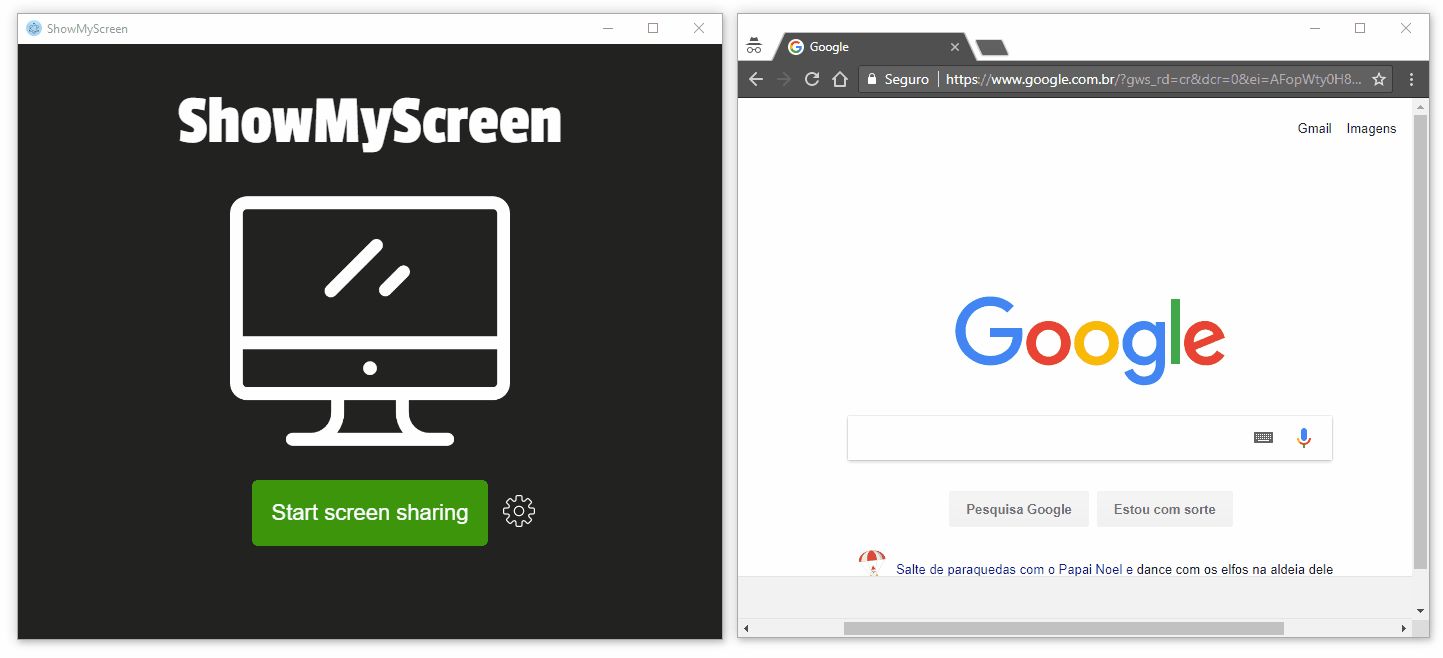Image resolution: width=1443 pixels, height=658 pixels.
Task: Click the ShowMyScreen heading text
Action: click(370, 123)
